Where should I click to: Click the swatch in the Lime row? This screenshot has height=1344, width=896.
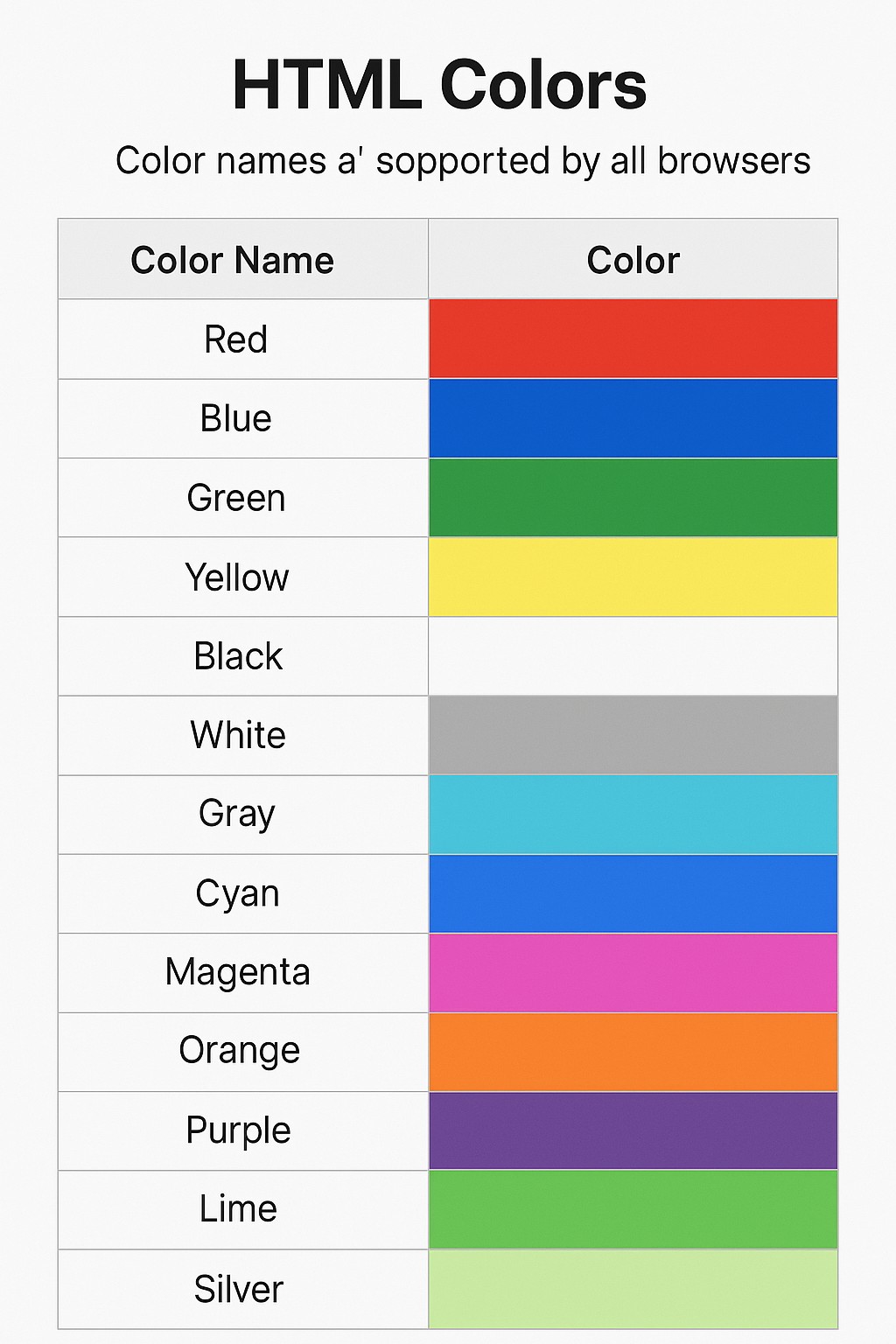[633, 1209]
